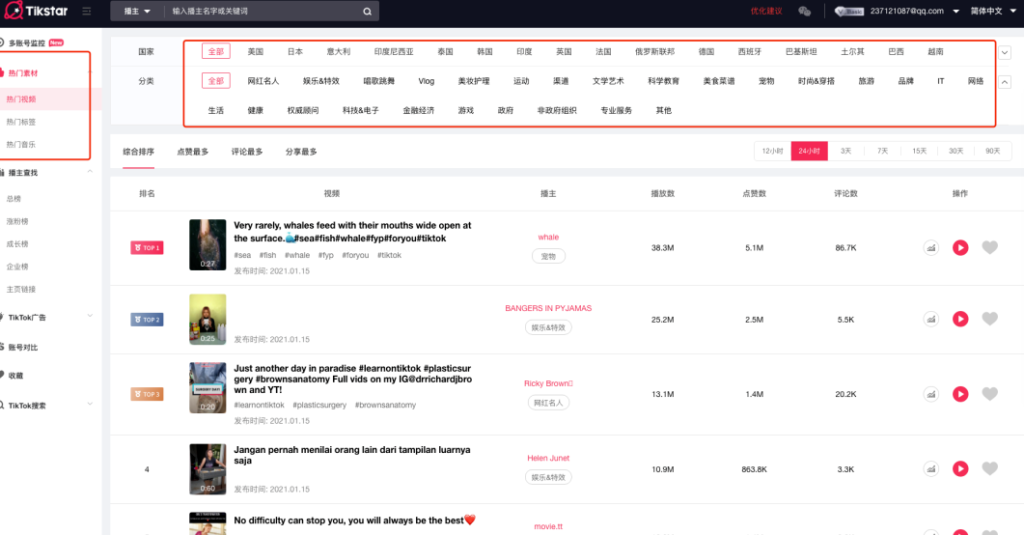Collapse sidebar with the hamburger menu icon
This screenshot has width=1024, height=535.
point(87,11)
